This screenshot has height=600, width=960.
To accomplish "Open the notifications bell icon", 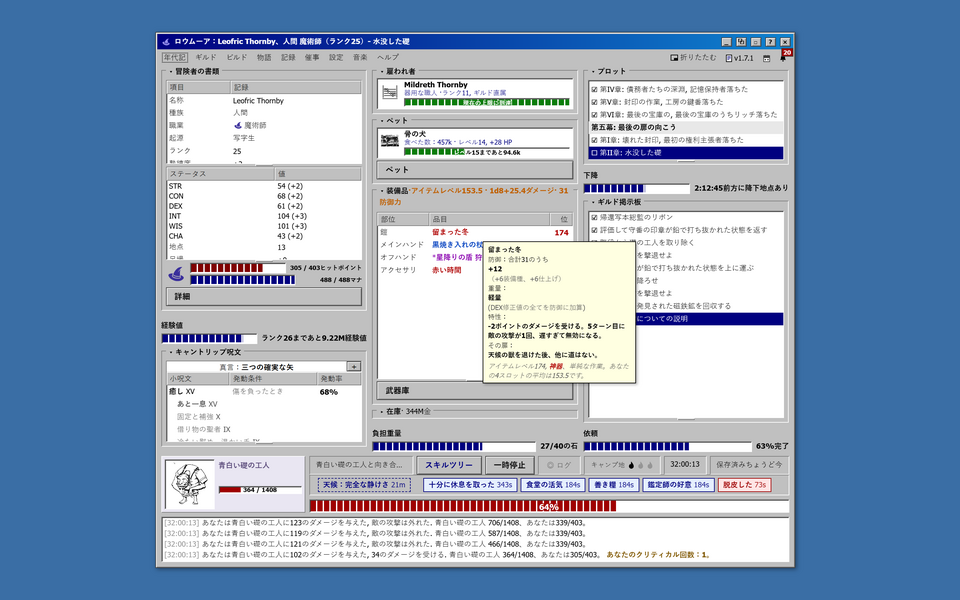I will (783, 58).
